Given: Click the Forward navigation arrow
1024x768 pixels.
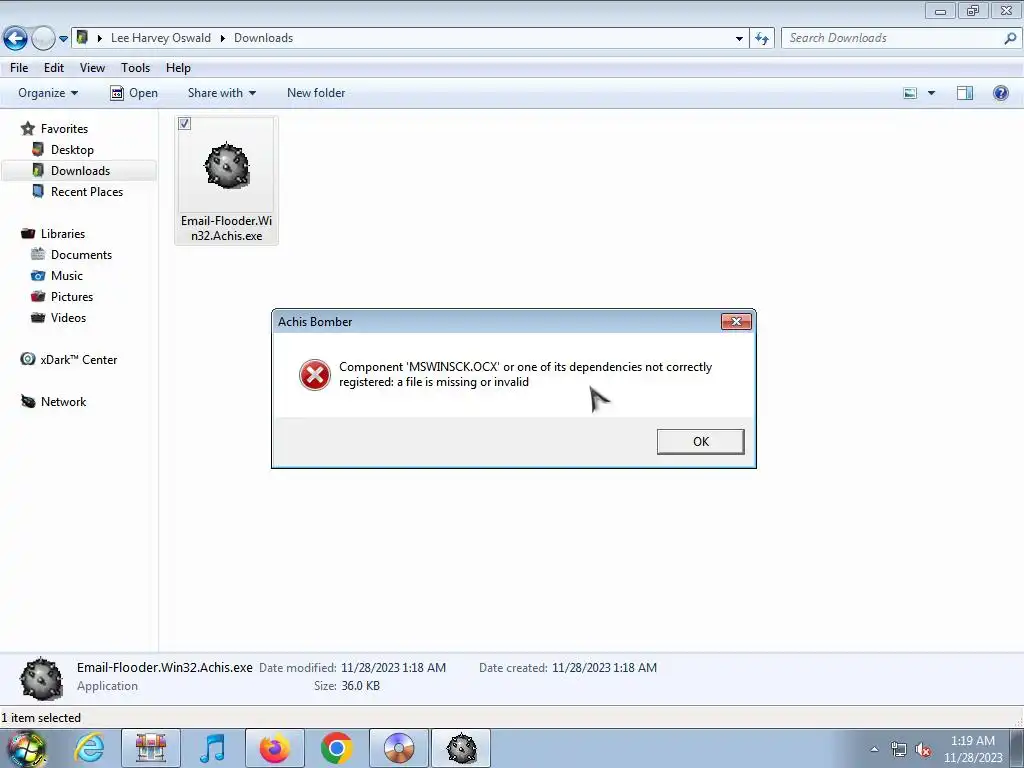Looking at the screenshot, I should [43, 39].
